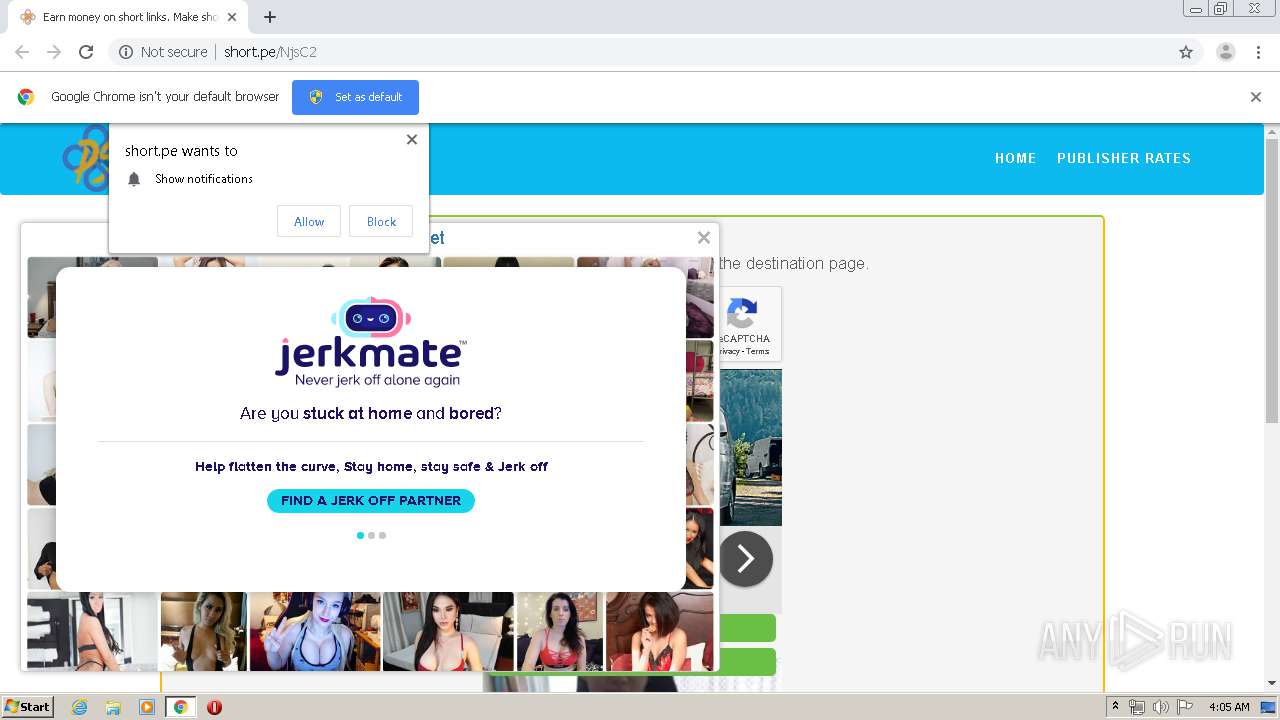Viewport: 1280px width, 720px height.
Task: Block notifications from short.pe
Action: click(x=381, y=222)
